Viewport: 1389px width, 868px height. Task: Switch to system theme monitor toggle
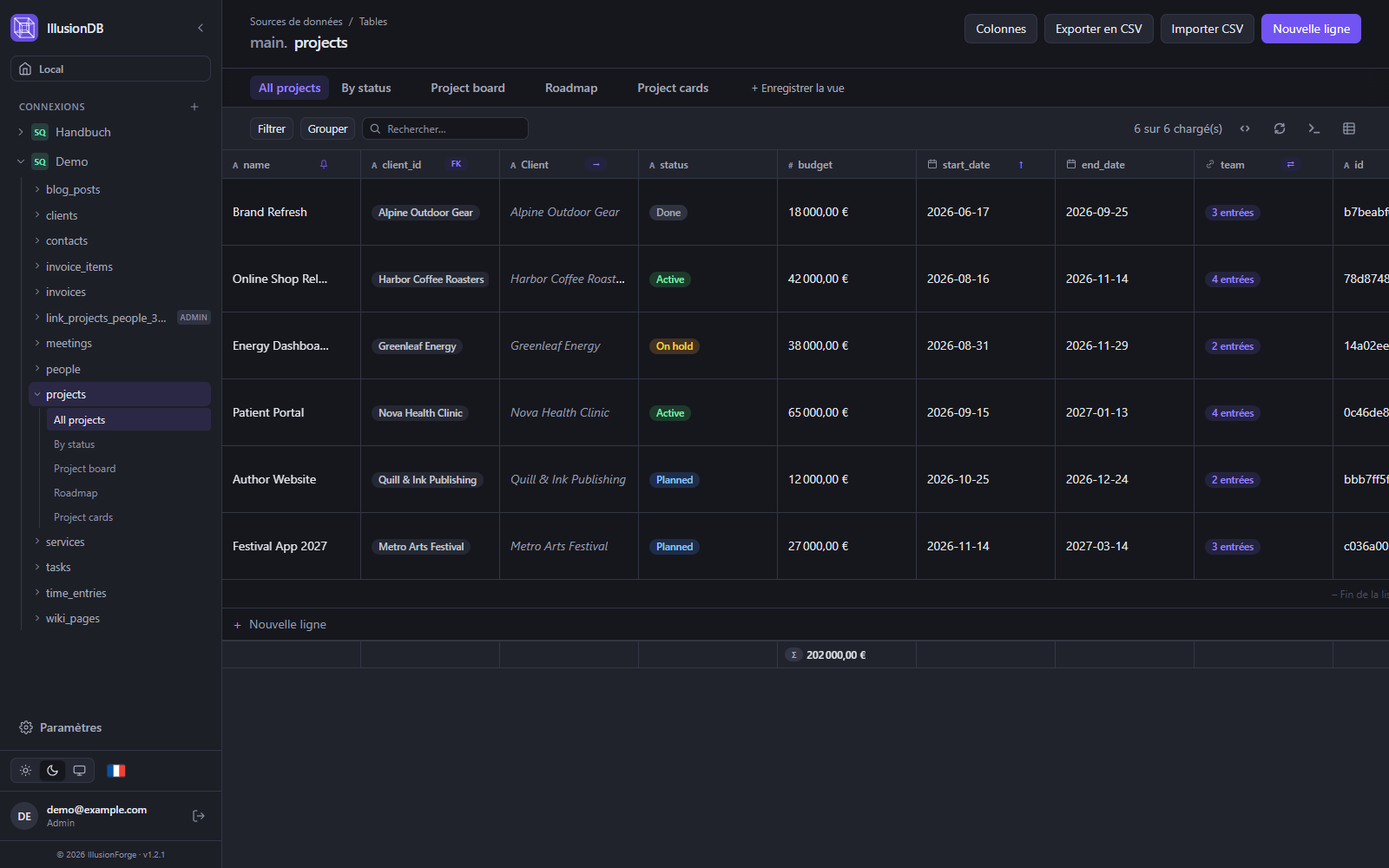79,771
